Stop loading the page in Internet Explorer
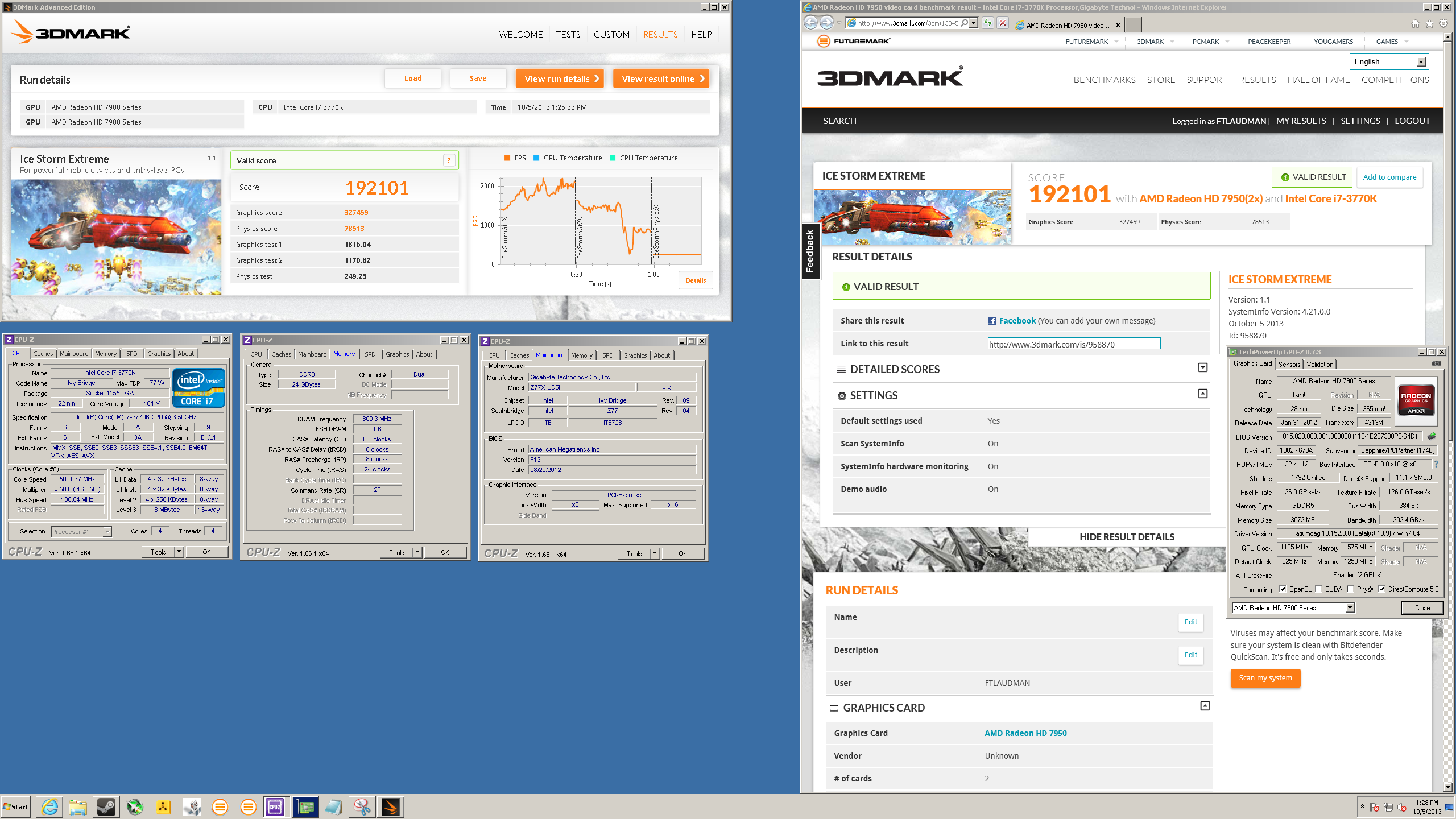The height and width of the screenshot is (819, 1456). point(1003,23)
